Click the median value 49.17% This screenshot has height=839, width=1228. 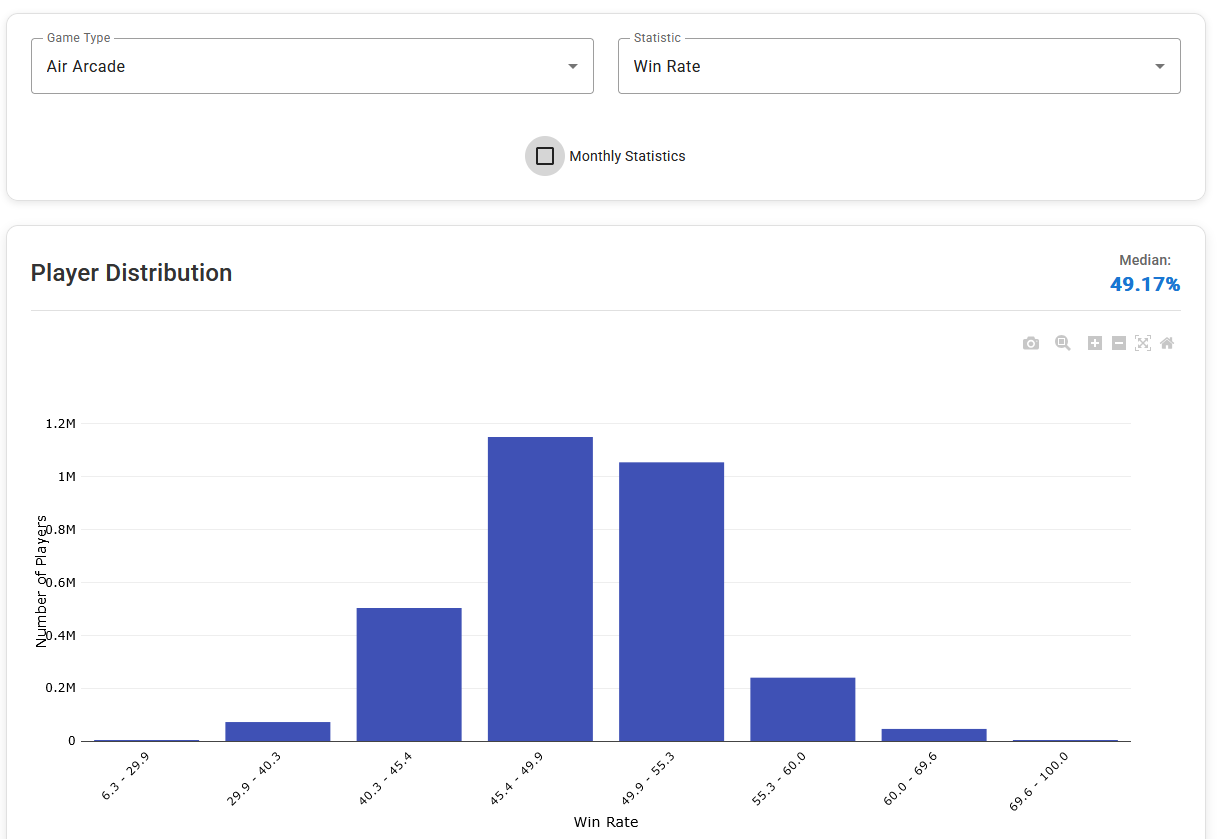(1145, 284)
